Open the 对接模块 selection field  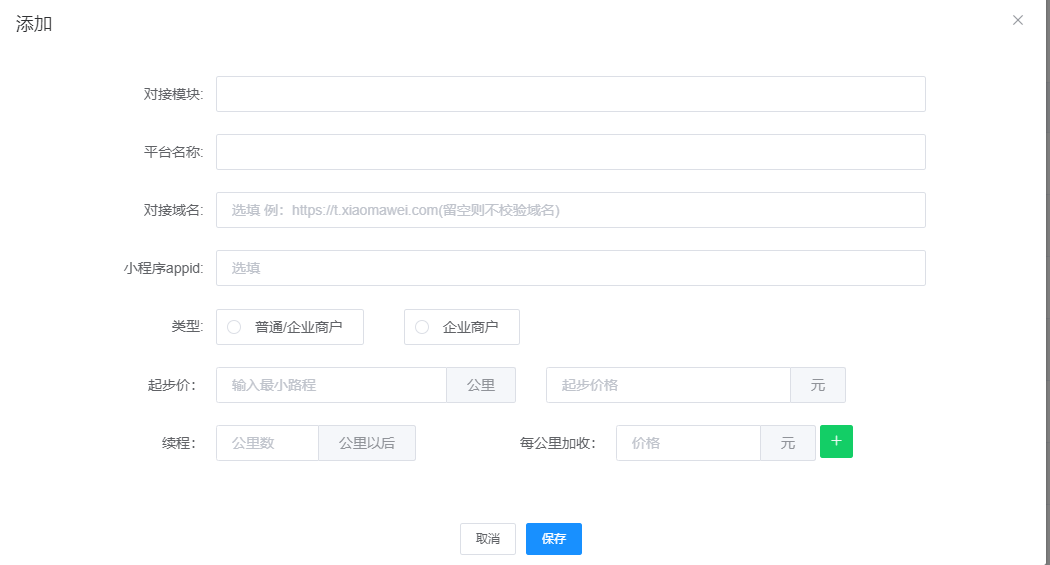(570, 94)
